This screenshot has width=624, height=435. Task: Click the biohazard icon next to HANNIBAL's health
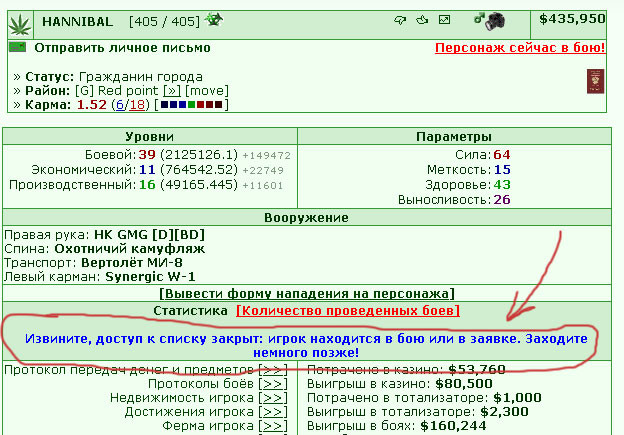point(214,20)
